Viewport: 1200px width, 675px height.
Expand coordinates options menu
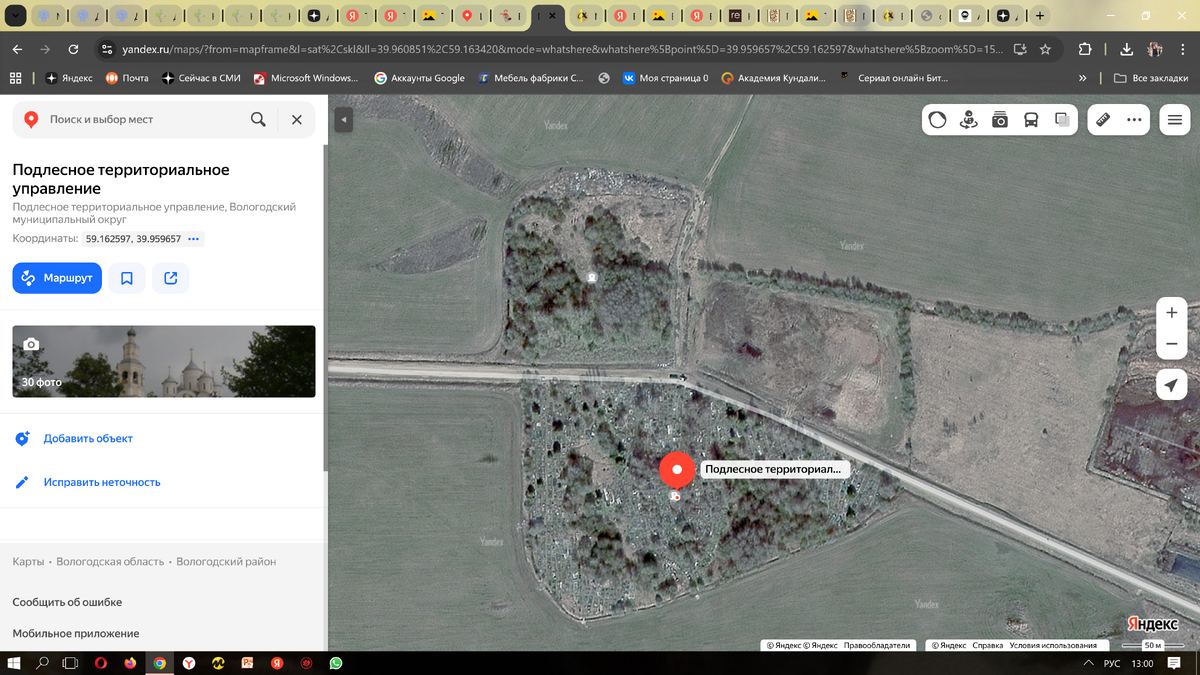point(194,239)
